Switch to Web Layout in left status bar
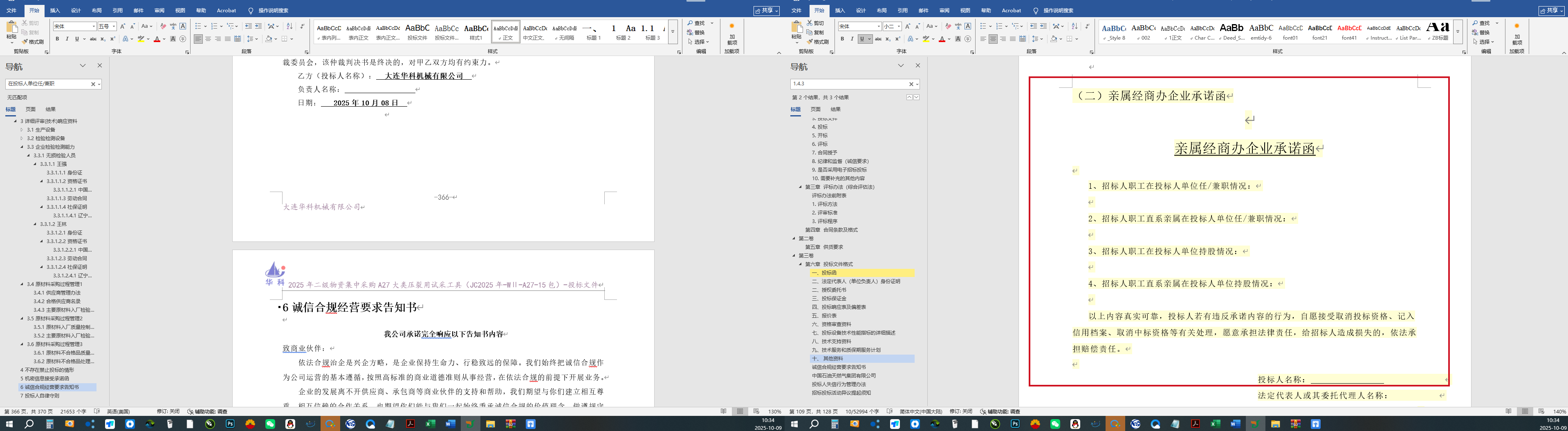The height and width of the screenshot is (431, 1568). pos(756,411)
